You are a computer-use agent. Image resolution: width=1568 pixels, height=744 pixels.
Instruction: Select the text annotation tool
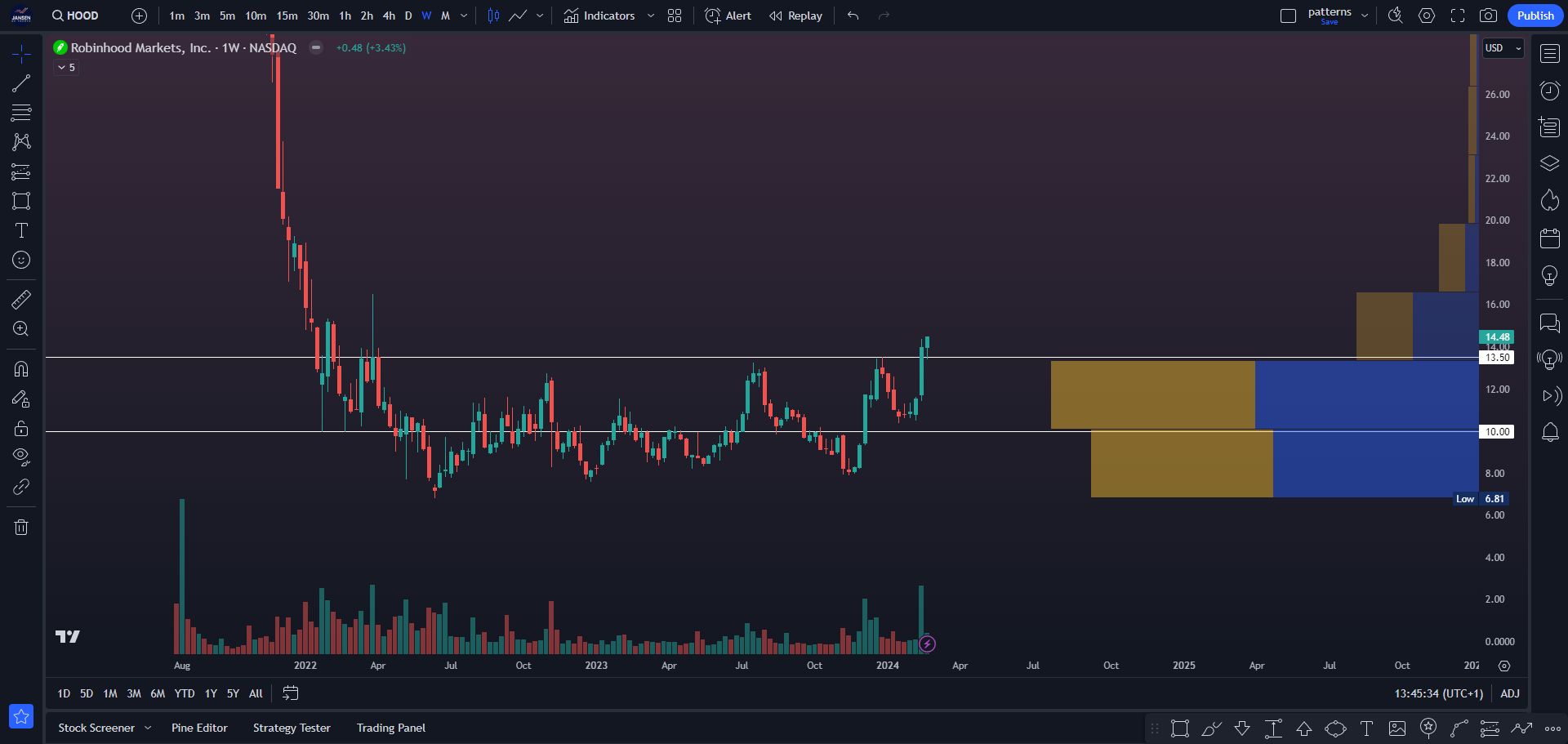tap(21, 230)
